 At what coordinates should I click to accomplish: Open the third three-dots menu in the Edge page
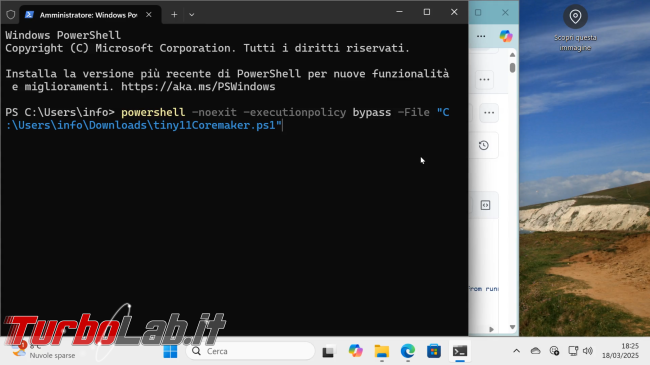click(489, 112)
